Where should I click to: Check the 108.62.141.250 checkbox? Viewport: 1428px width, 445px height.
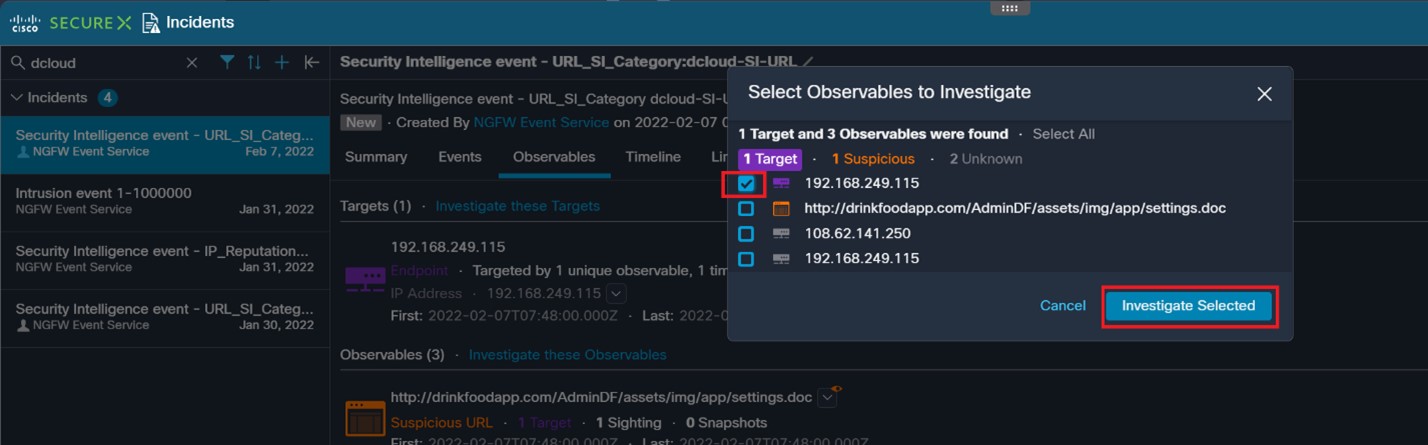tap(746, 234)
